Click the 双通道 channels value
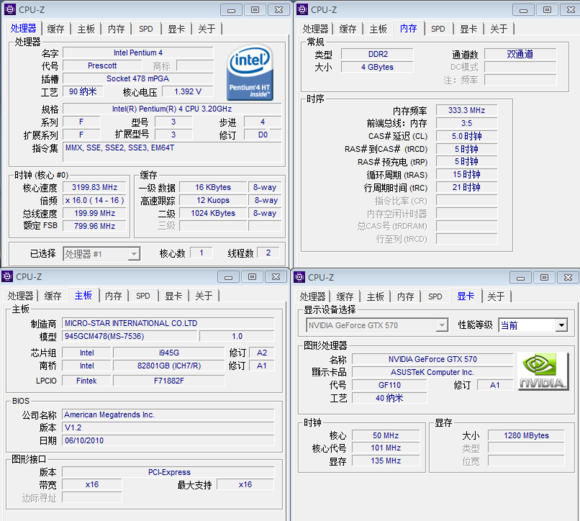This screenshot has height=521, width=580. pos(520,54)
